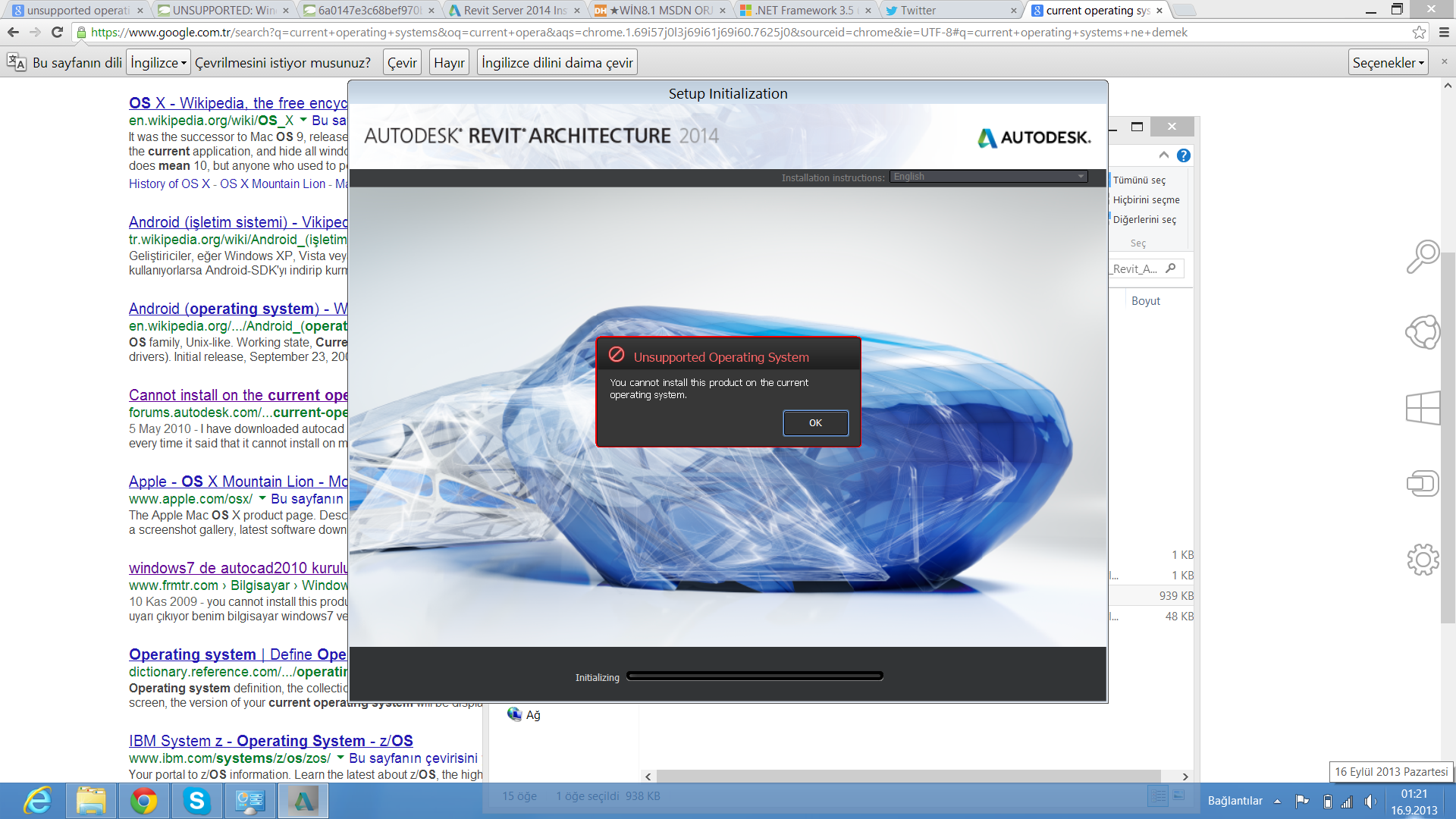Screen dimensions: 1456x819
Task: Click Chrome page scrollbar up arrow
Action: [1448, 85]
